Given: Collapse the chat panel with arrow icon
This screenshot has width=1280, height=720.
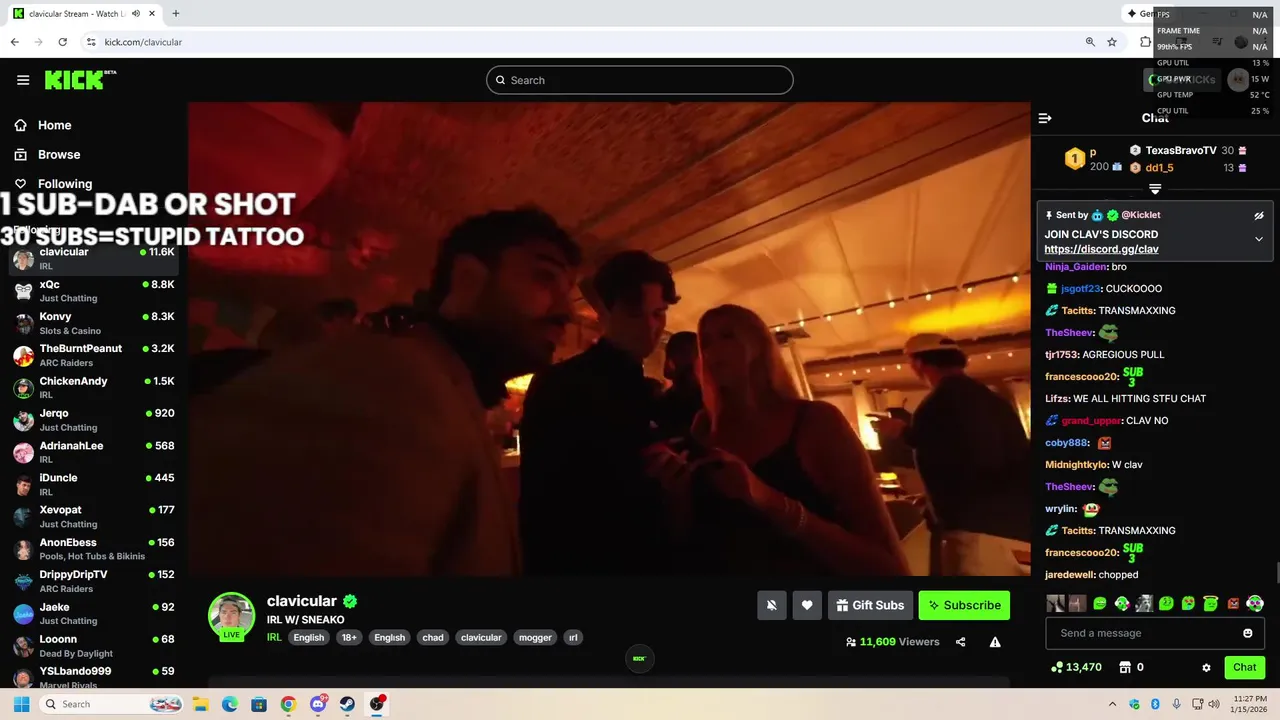Looking at the screenshot, I should [1045, 118].
